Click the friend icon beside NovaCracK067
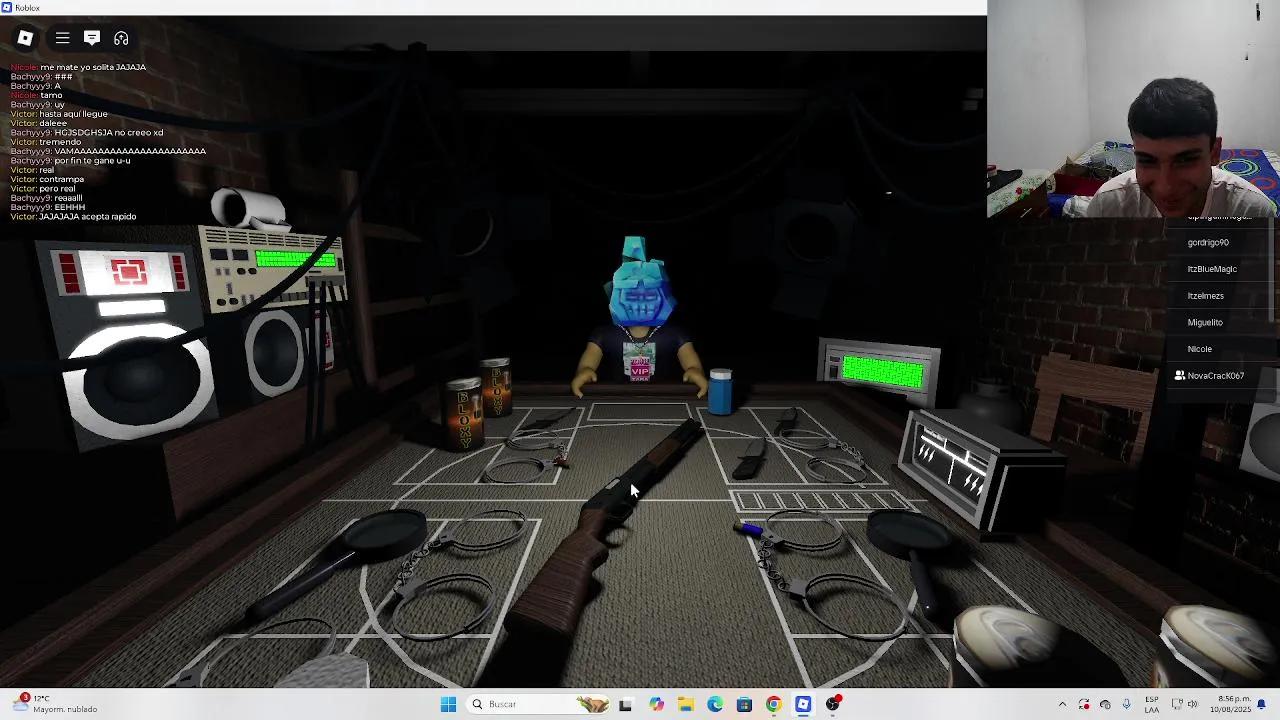Viewport: 1280px width, 720px height. [x=1180, y=376]
